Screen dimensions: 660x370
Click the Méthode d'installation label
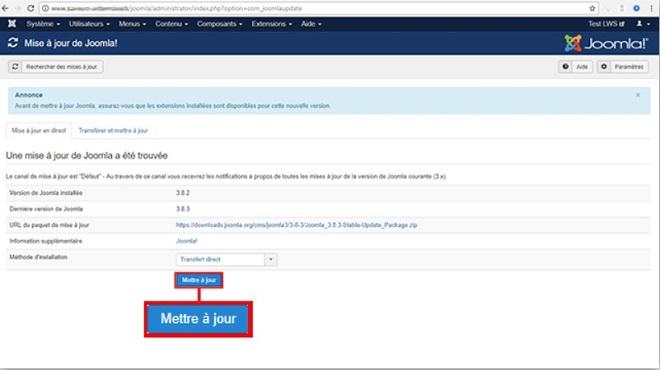(38, 257)
